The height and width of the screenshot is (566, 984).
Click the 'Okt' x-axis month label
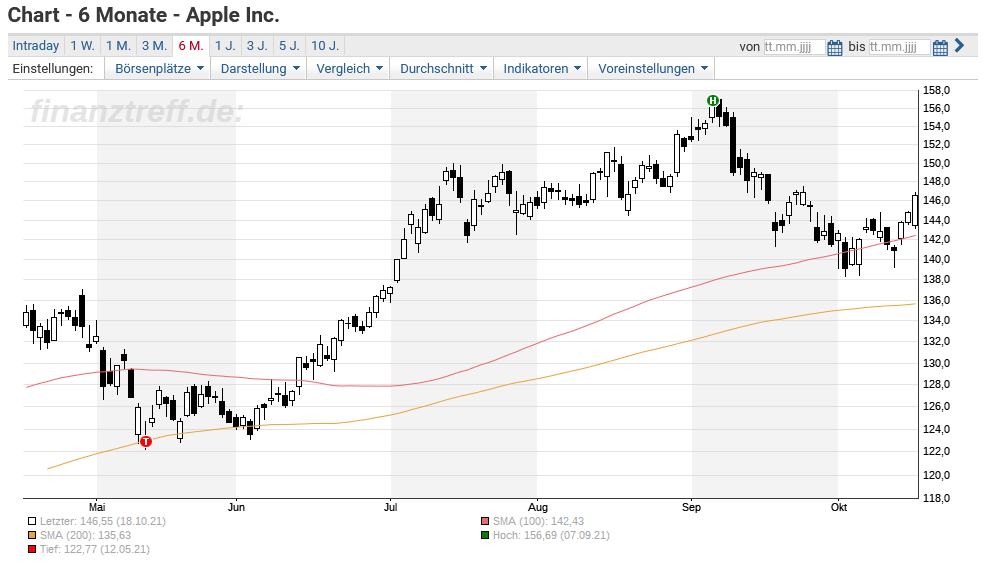[x=839, y=507]
